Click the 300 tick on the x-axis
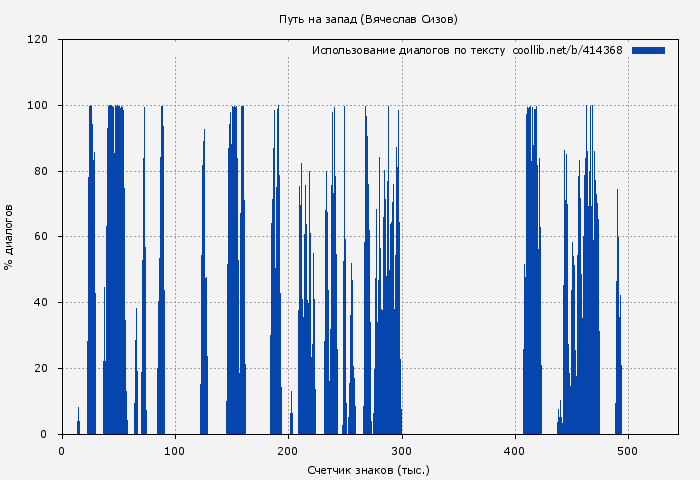Screen dimensions: 700x480 (x=401, y=450)
